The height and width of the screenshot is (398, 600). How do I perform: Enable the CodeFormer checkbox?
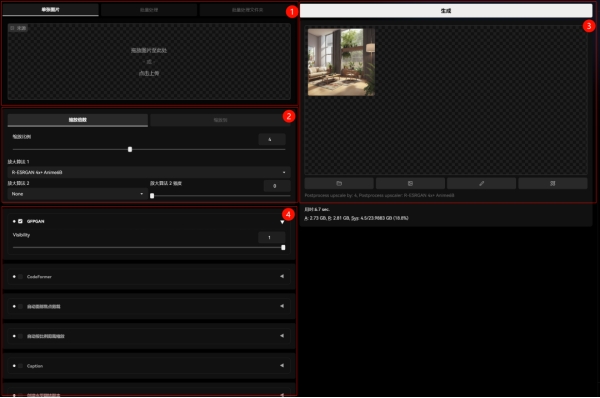click(x=20, y=277)
